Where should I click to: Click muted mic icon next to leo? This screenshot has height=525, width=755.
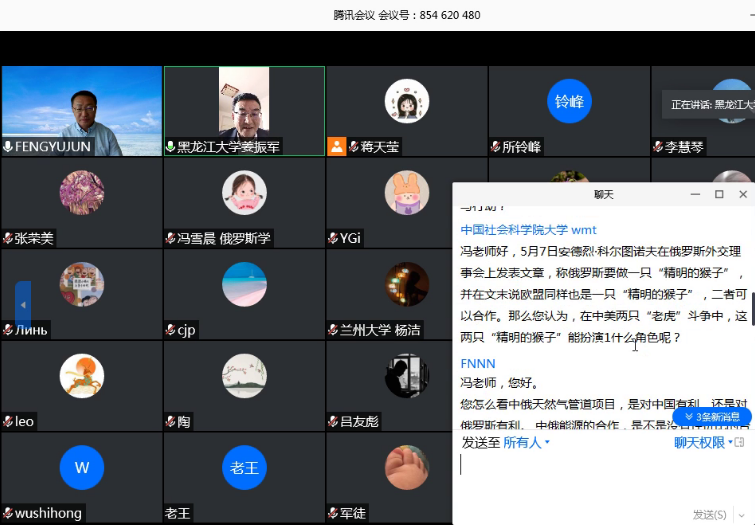(x=8, y=421)
